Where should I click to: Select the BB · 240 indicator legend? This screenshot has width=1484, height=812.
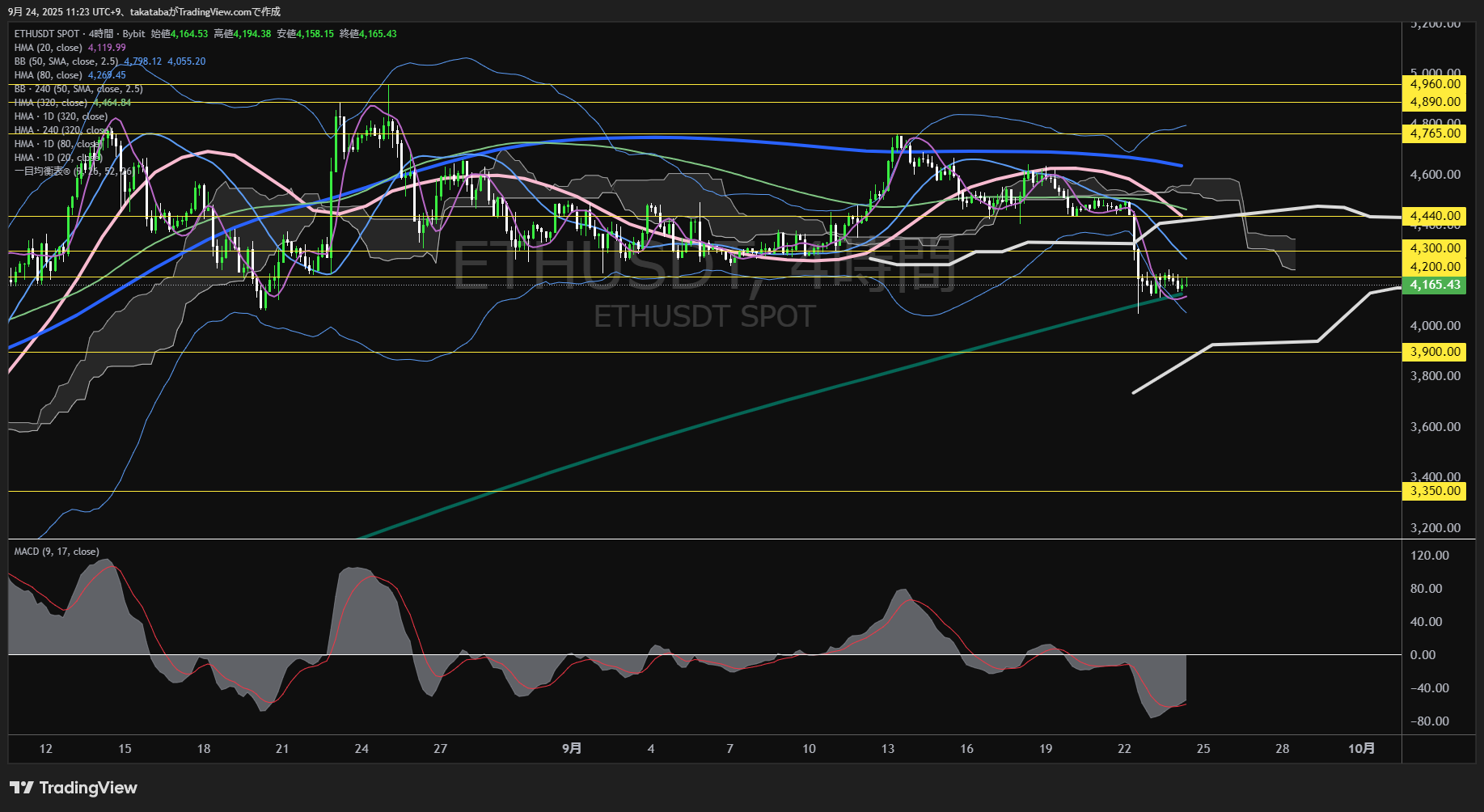pyautogui.click(x=78, y=89)
